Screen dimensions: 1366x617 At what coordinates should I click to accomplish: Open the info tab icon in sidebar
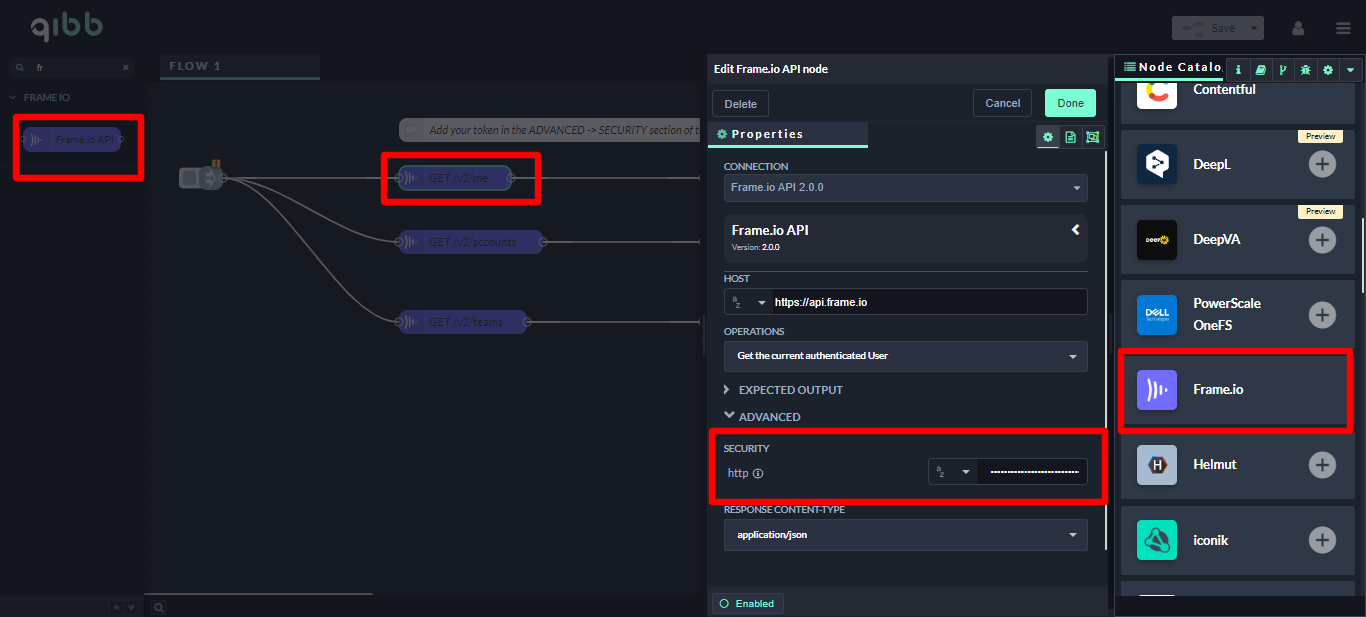[1238, 70]
